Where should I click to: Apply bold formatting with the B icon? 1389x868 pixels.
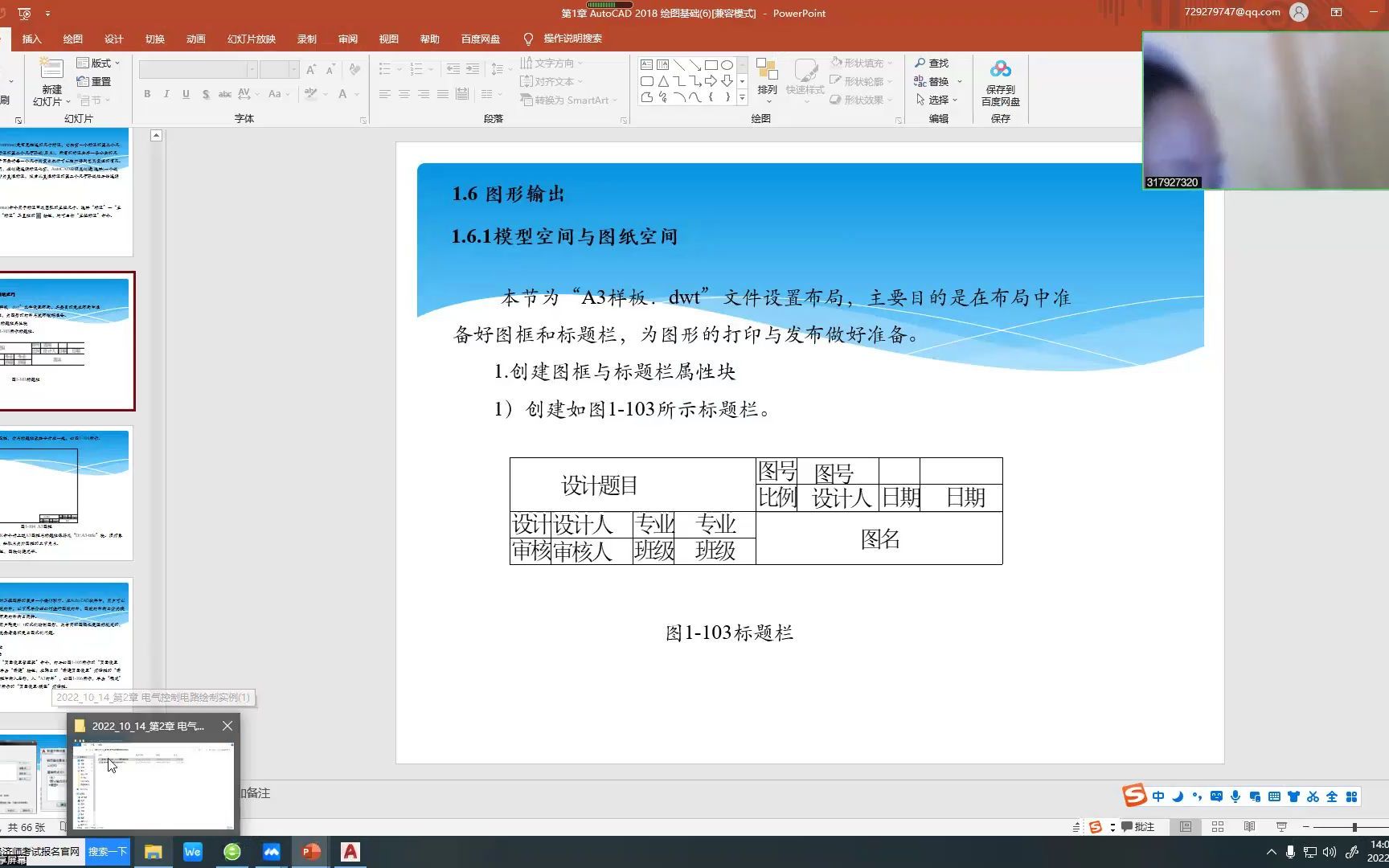[x=147, y=94]
